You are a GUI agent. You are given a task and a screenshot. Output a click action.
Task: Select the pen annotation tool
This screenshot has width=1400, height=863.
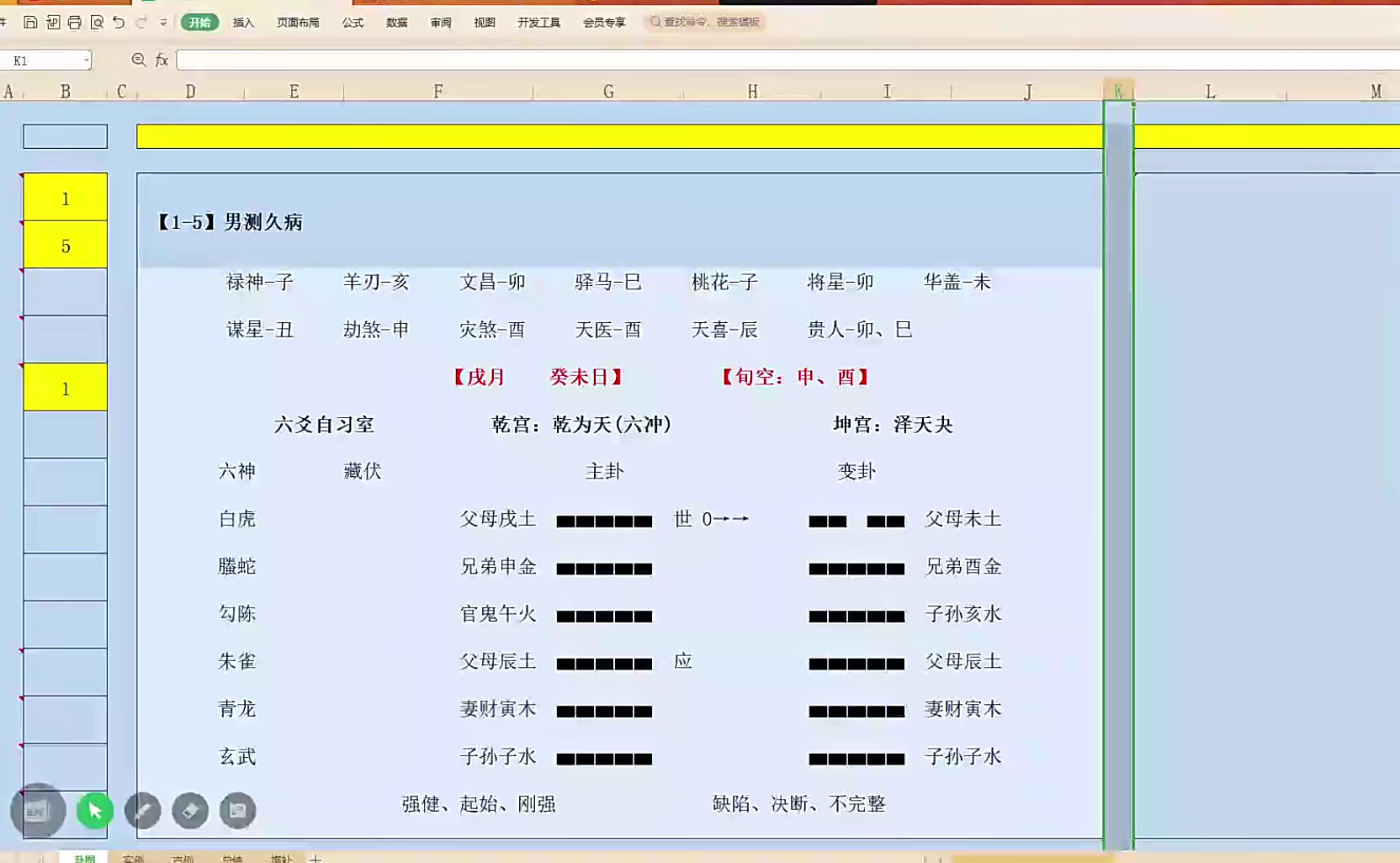pyautogui.click(x=143, y=811)
